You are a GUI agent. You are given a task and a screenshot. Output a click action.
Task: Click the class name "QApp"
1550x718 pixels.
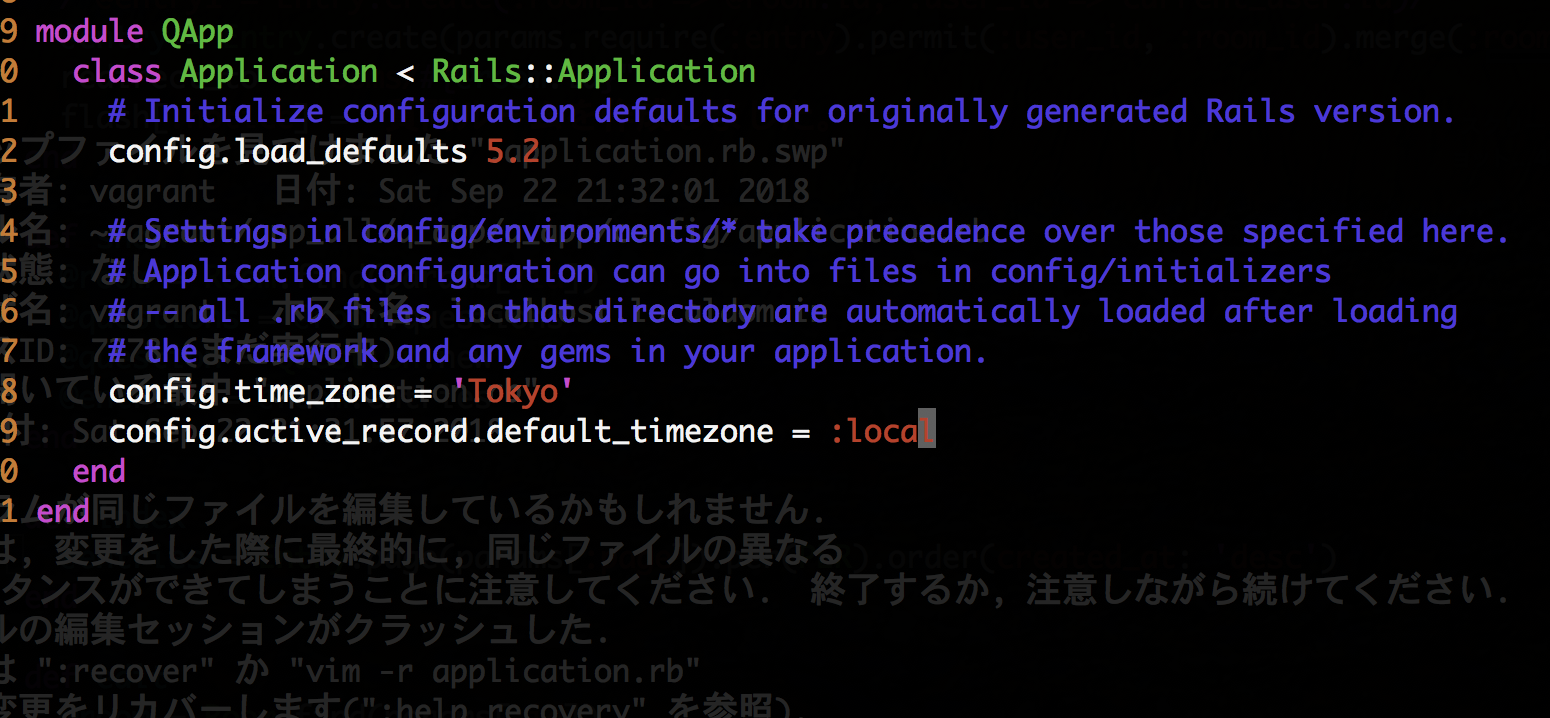point(198,31)
